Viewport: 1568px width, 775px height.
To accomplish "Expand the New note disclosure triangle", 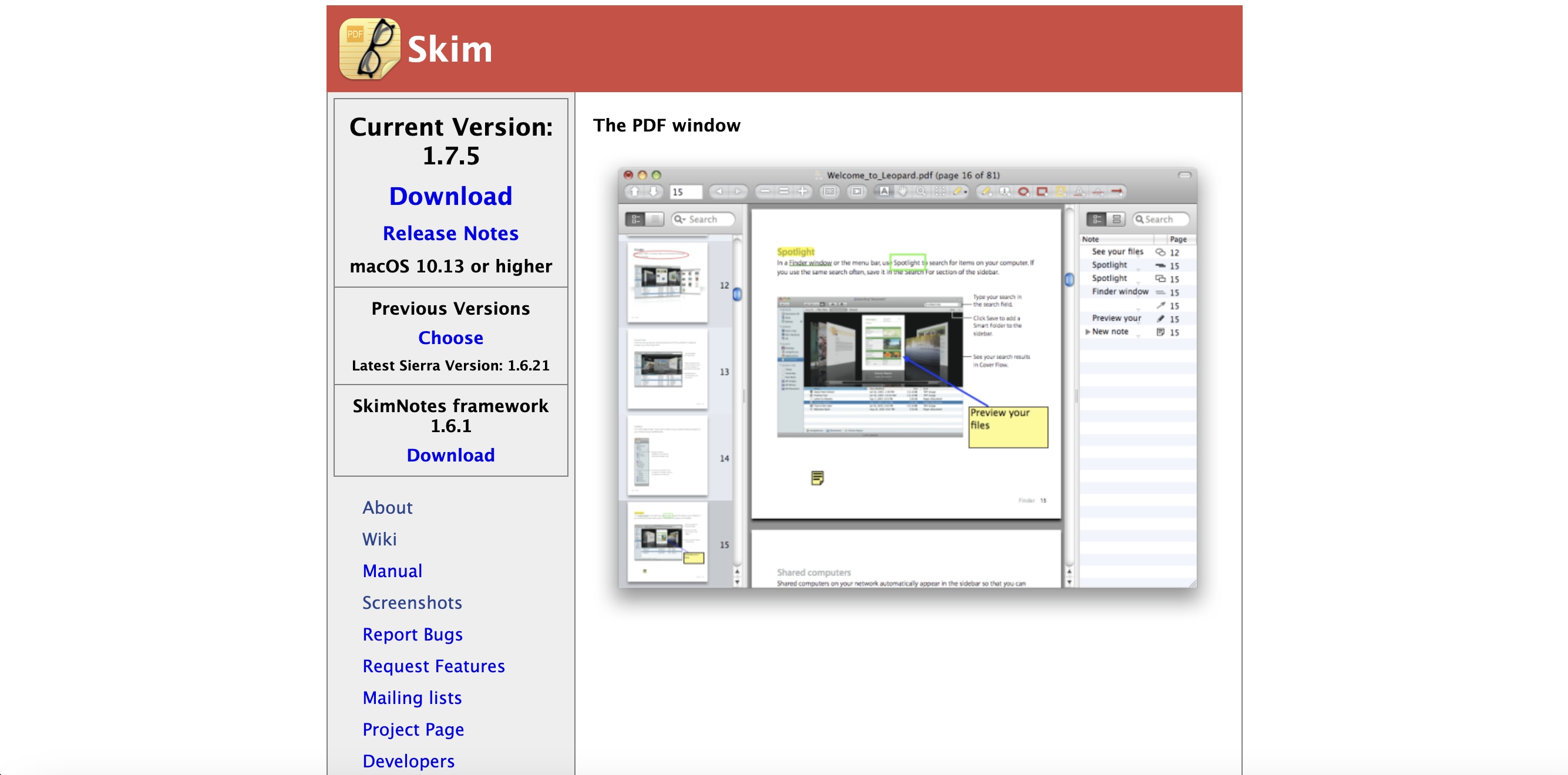I will pyautogui.click(x=1087, y=332).
